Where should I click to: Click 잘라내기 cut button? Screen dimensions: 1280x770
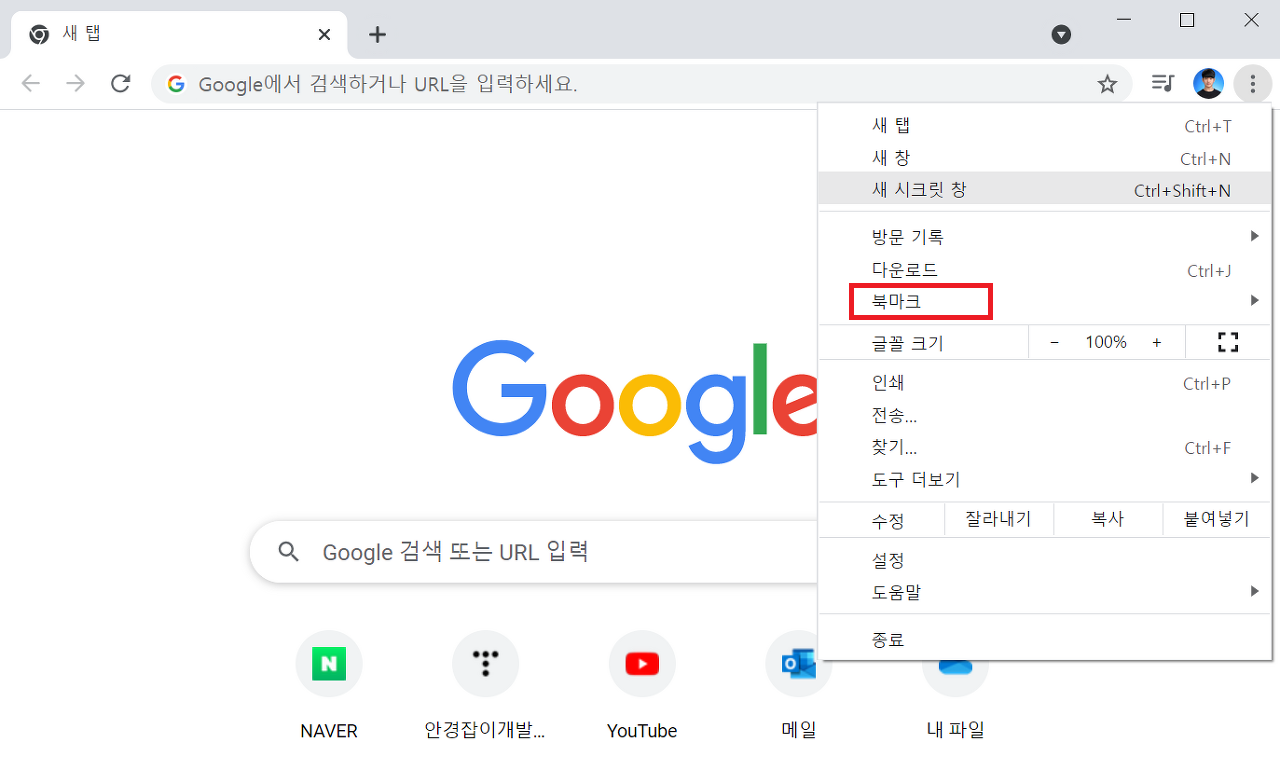[998, 520]
